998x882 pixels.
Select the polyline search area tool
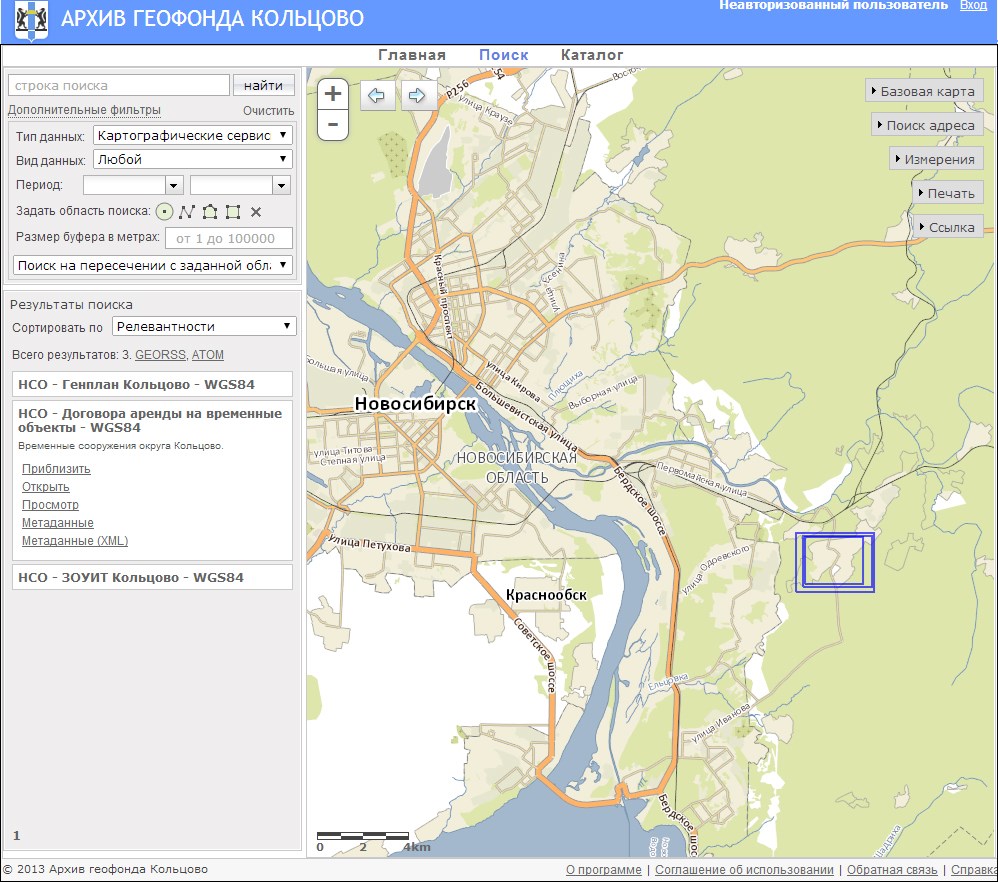[x=186, y=211]
